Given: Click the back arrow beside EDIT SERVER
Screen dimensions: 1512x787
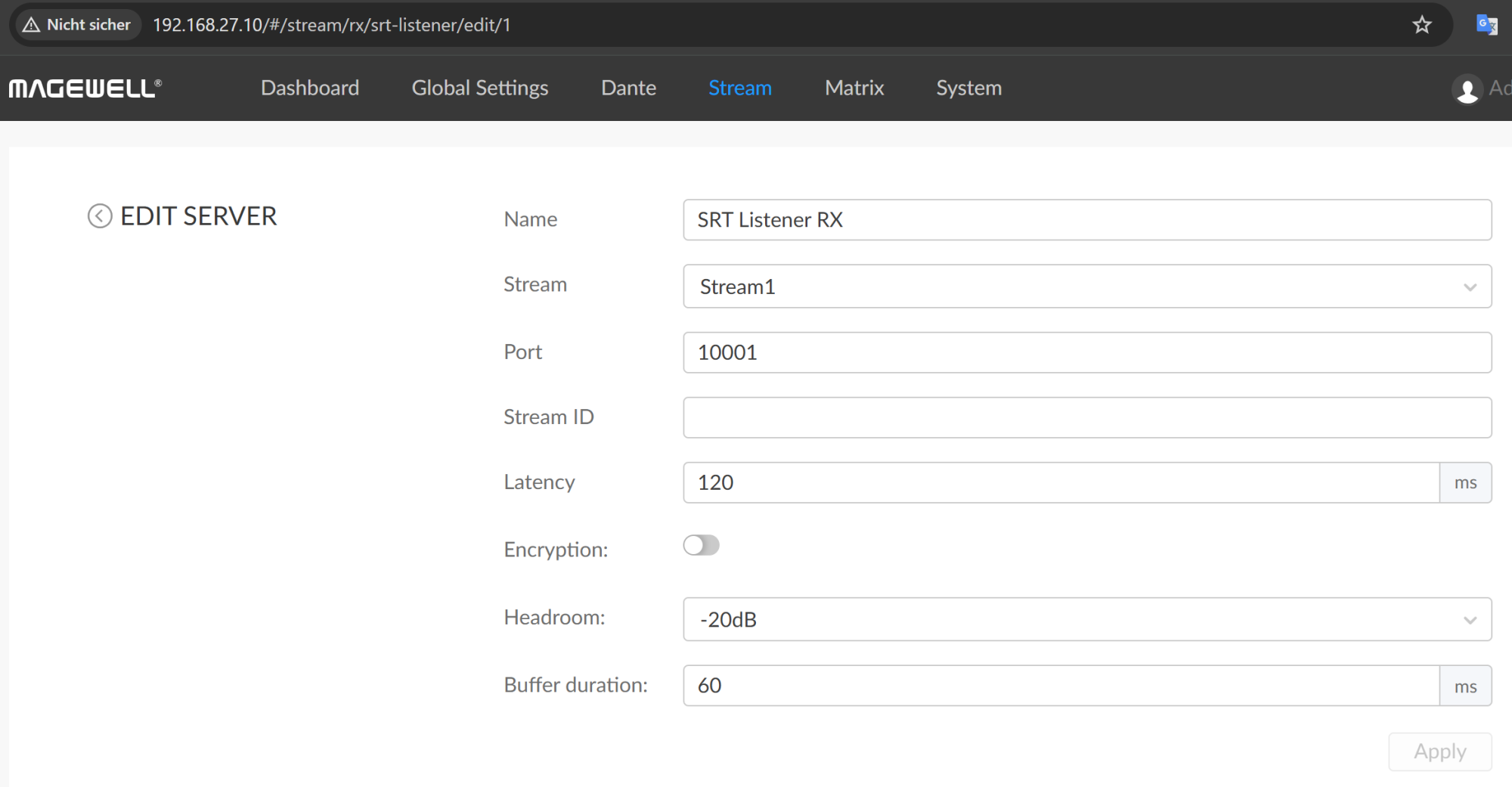Looking at the screenshot, I should 100,216.
